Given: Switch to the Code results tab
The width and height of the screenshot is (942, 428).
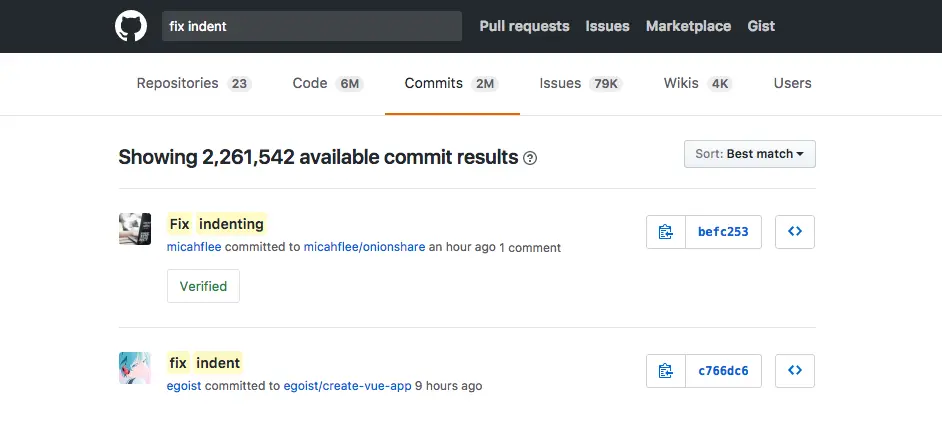Looking at the screenshot, I should (327, 83).
